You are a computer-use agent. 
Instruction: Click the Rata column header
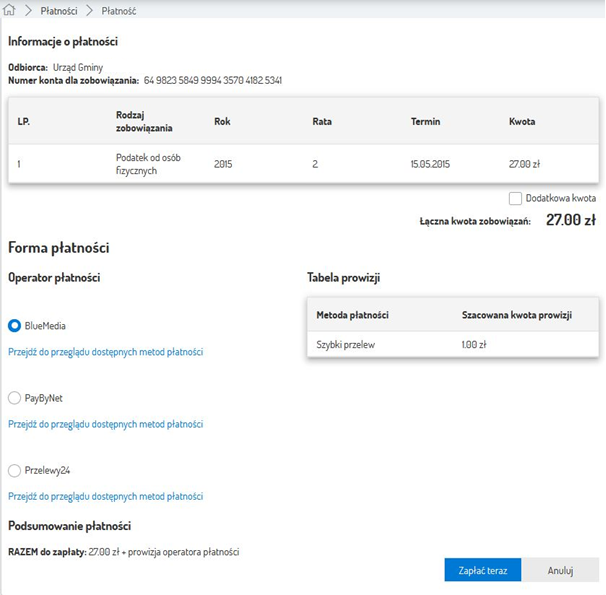pyautogui.click(x=322, y=122)
